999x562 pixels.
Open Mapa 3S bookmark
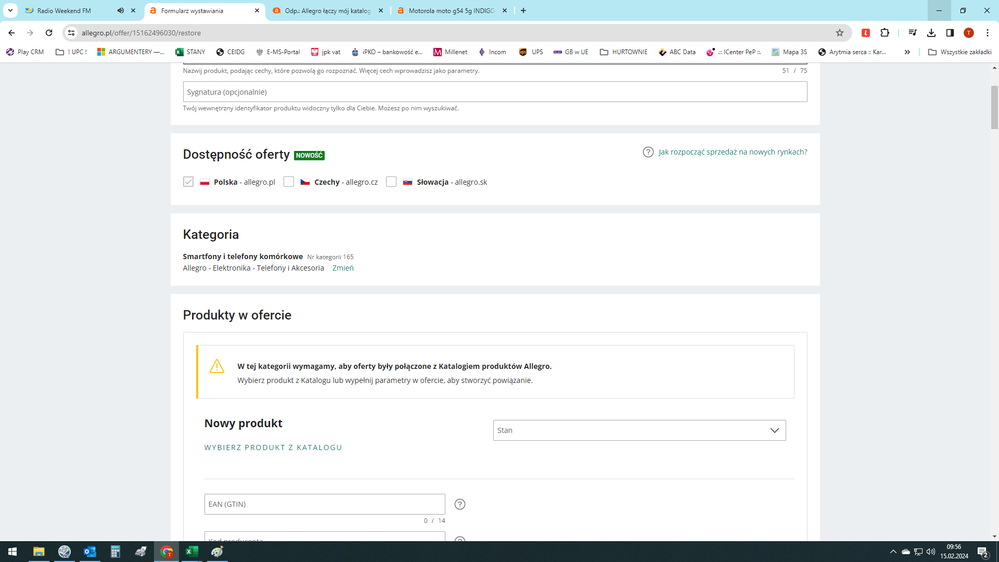click(789, 52)
